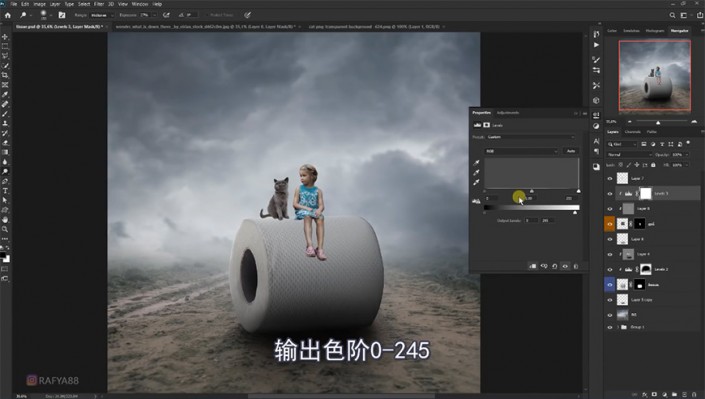The width and height of the screenshot is (705, 399).
Task: Filter layers by type layer icon
Action: [x=662, y=144]
